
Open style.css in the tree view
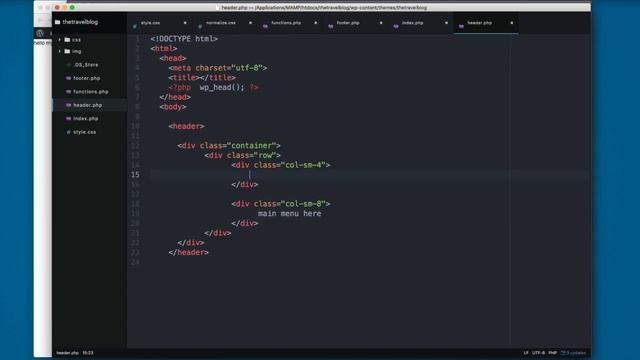click(84, 132)
